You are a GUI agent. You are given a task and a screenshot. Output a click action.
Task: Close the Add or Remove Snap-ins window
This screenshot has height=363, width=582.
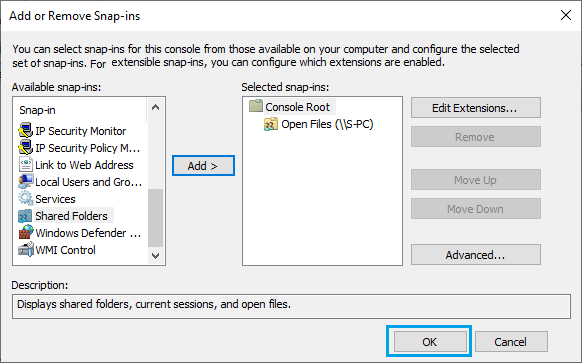(566, 15)
